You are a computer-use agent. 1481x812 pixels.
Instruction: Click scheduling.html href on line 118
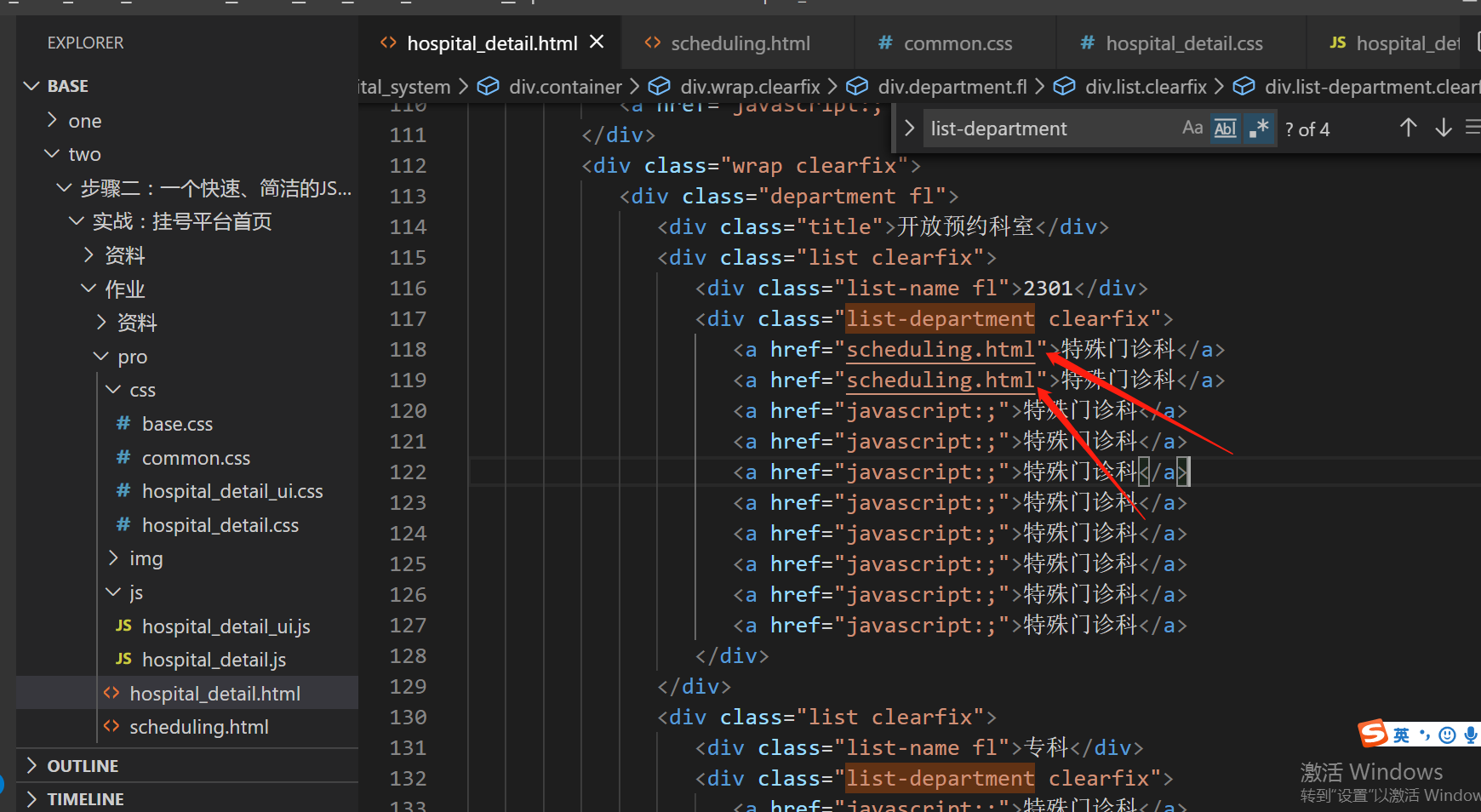point(941,350)
